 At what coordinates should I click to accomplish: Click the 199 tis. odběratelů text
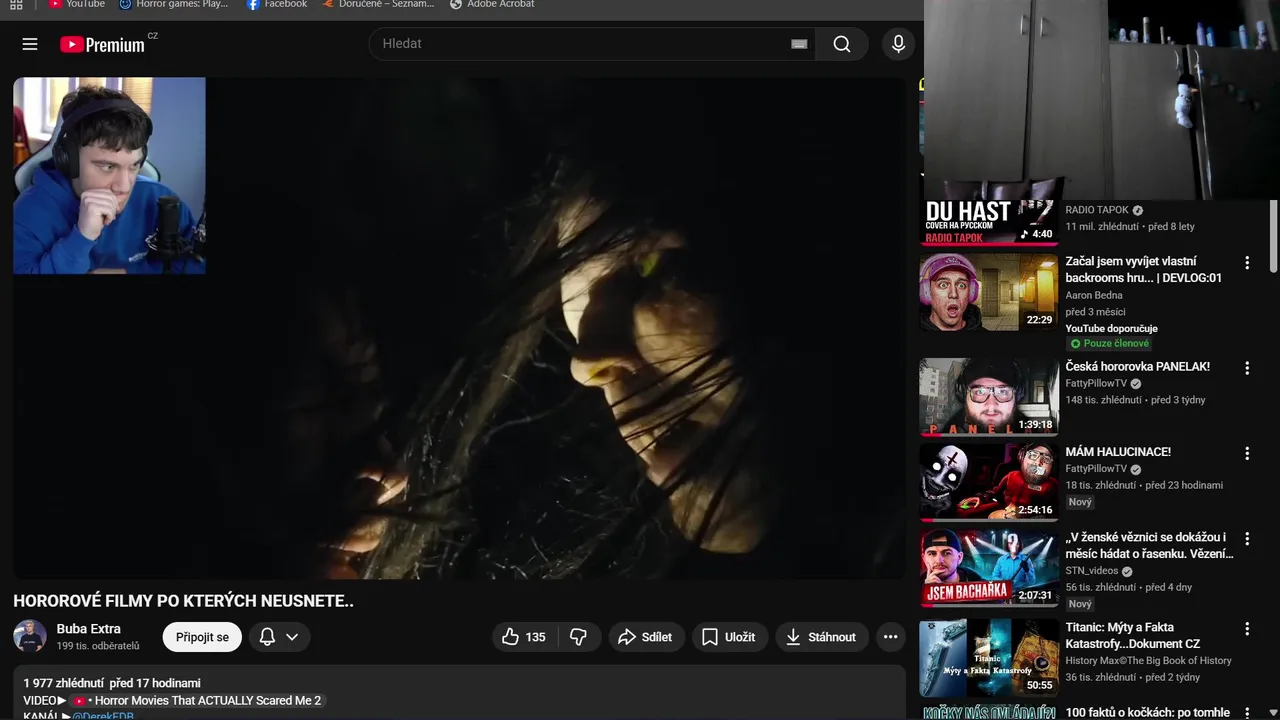click(98, 646)
